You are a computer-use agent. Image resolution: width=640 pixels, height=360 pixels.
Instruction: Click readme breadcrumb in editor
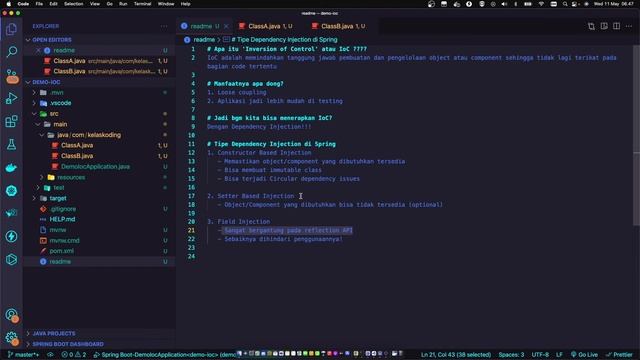point(204,40)
